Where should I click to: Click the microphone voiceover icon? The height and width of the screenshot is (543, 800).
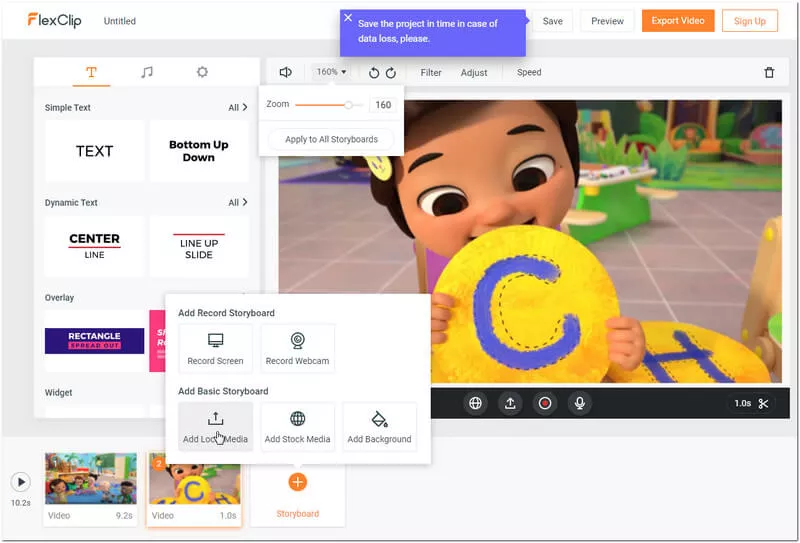580,403
